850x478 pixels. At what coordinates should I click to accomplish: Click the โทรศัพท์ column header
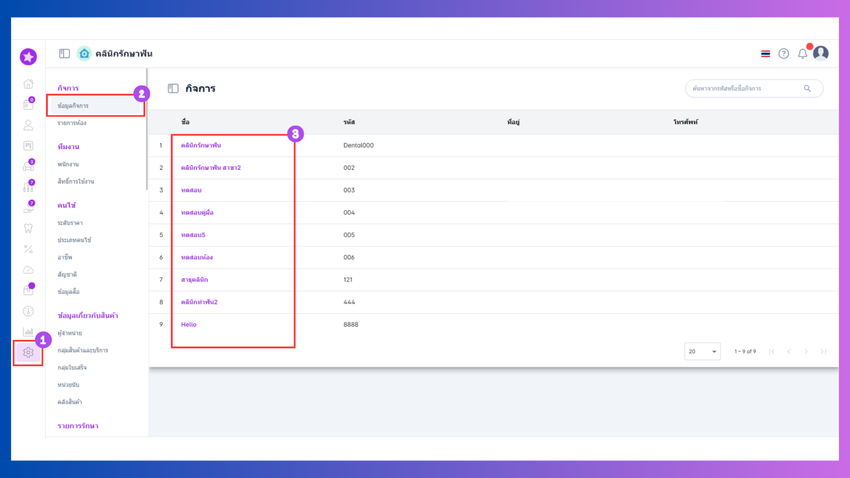(x=685, y=122)
